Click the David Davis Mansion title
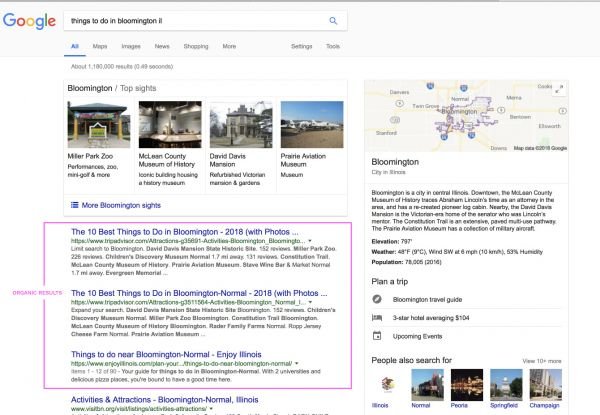The image size is (600, 415). pos(228,160)
